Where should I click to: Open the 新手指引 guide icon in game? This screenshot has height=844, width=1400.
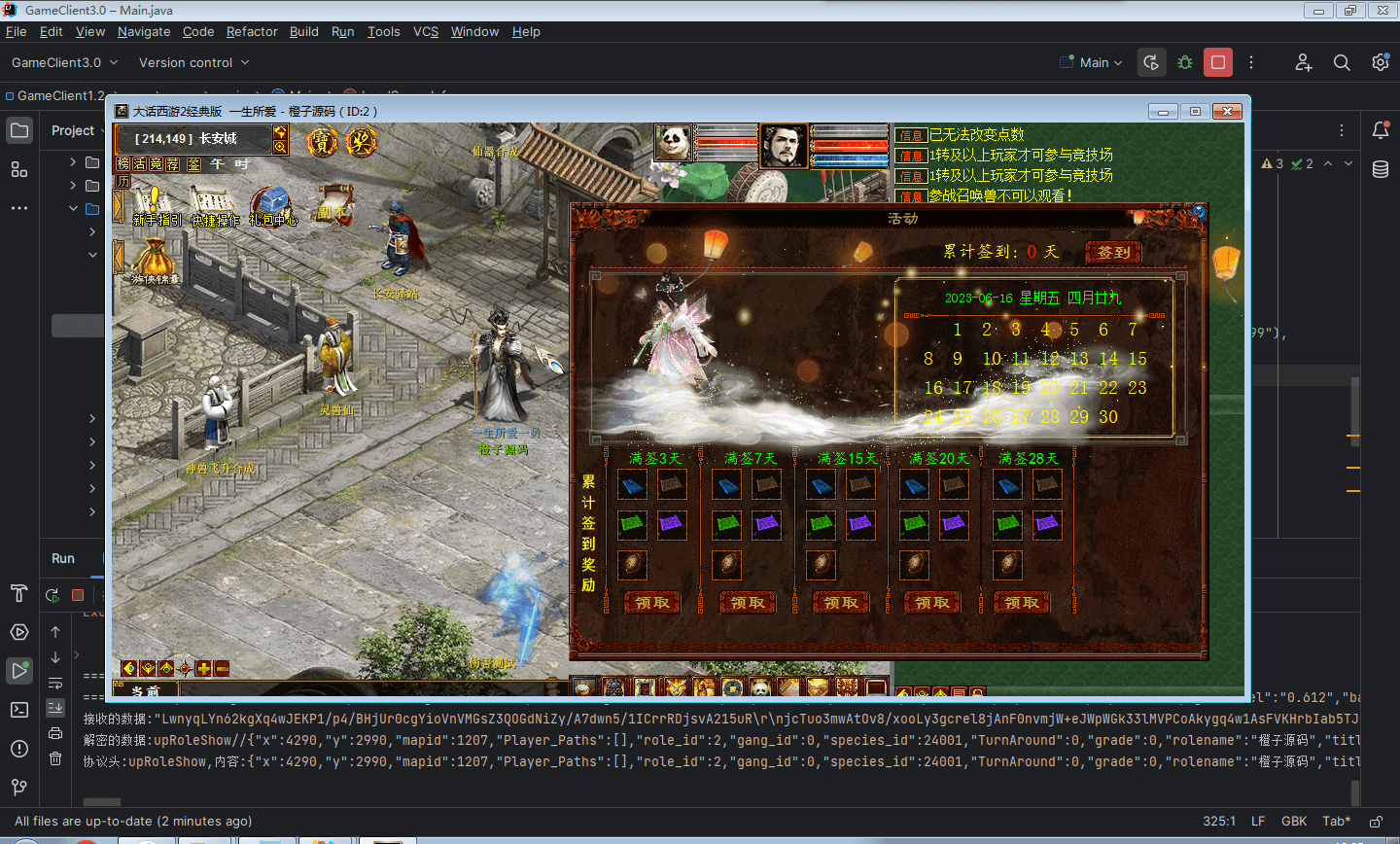[156, 205]
